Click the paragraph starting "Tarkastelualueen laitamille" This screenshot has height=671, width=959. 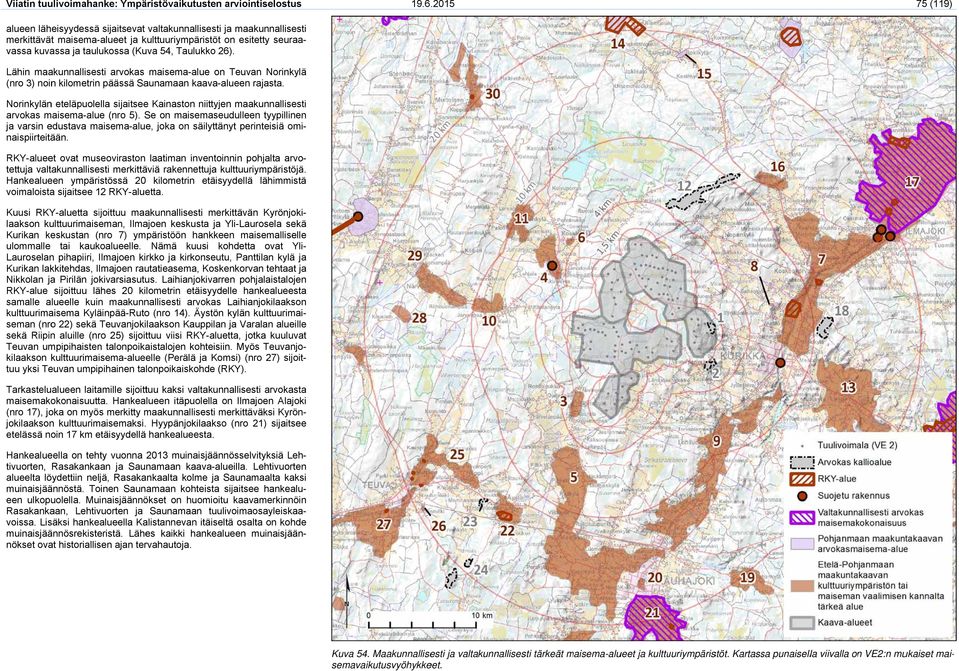click(x=156, y=412)
